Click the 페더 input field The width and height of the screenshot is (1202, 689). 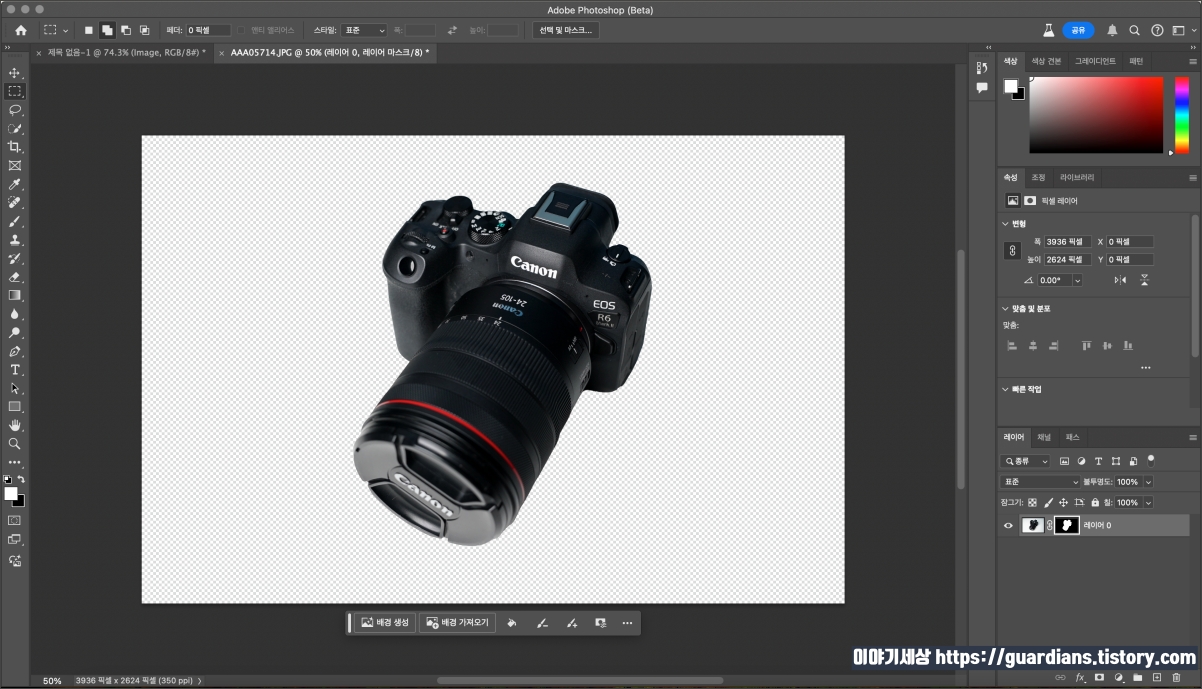[208, 31]
